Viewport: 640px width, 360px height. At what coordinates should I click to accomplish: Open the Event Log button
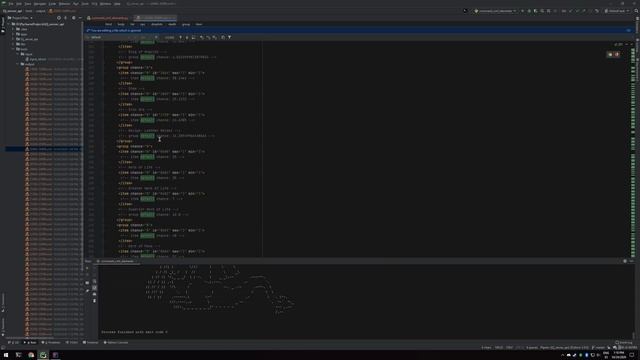point(624,343)
